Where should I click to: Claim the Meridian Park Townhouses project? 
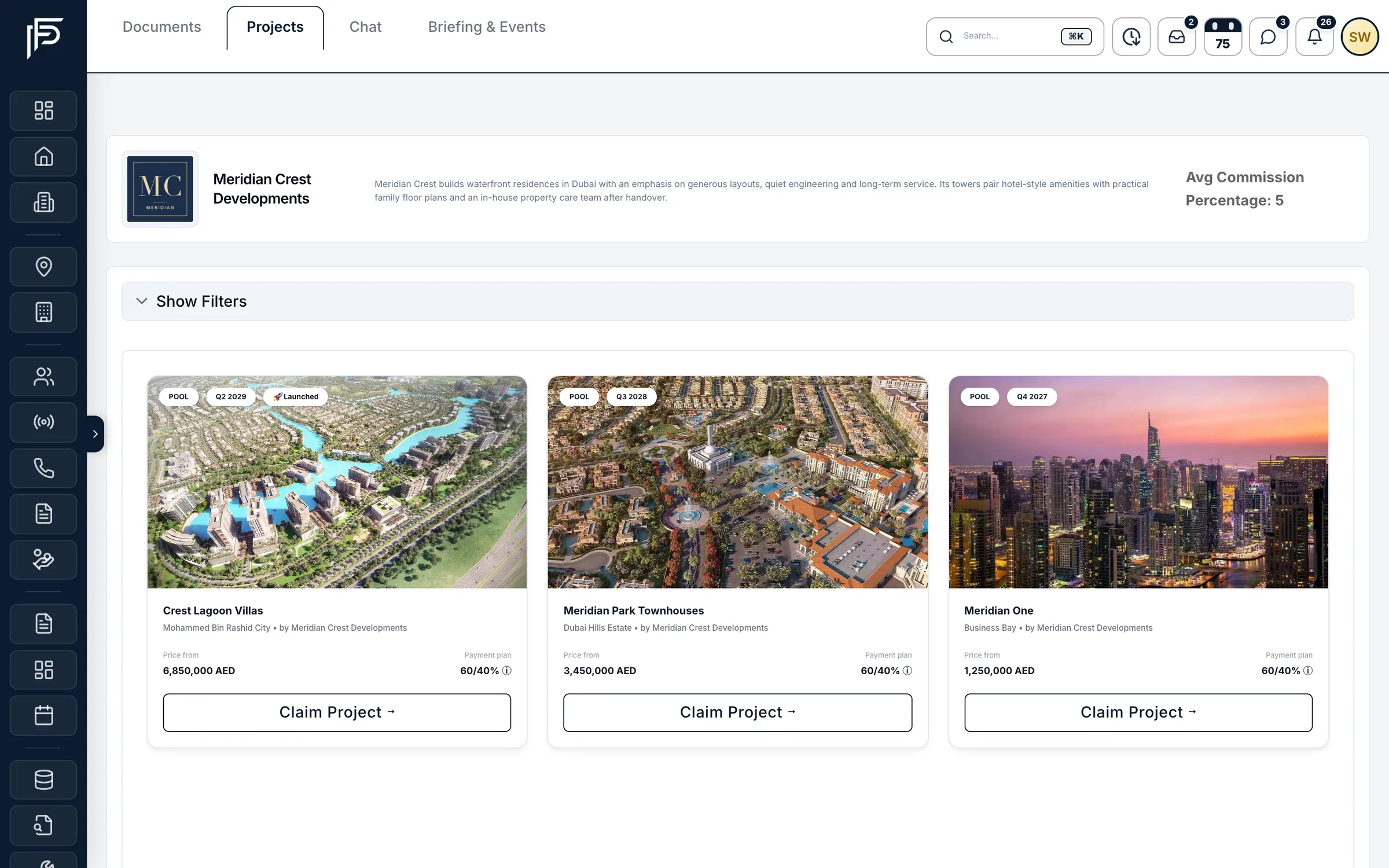737,712
